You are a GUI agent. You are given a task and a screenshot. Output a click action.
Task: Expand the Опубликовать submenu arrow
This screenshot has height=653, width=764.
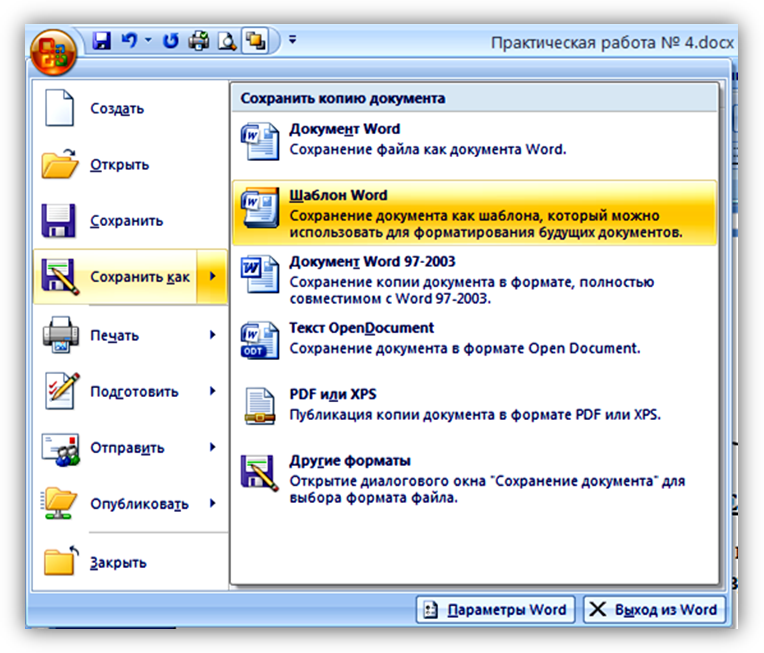click(212, 503)
